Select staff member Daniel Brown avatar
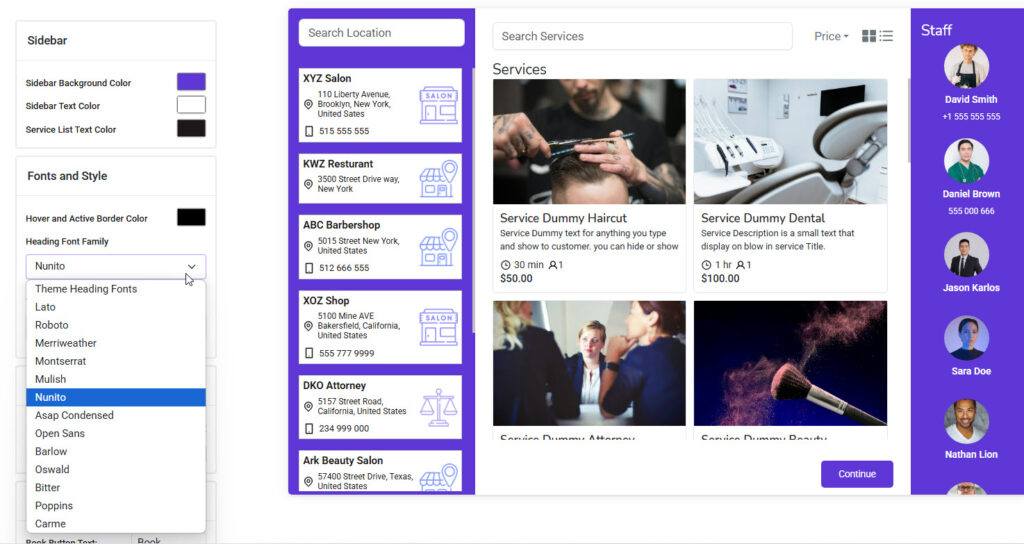The image size is (1024, 544). [x=967, y=161]
